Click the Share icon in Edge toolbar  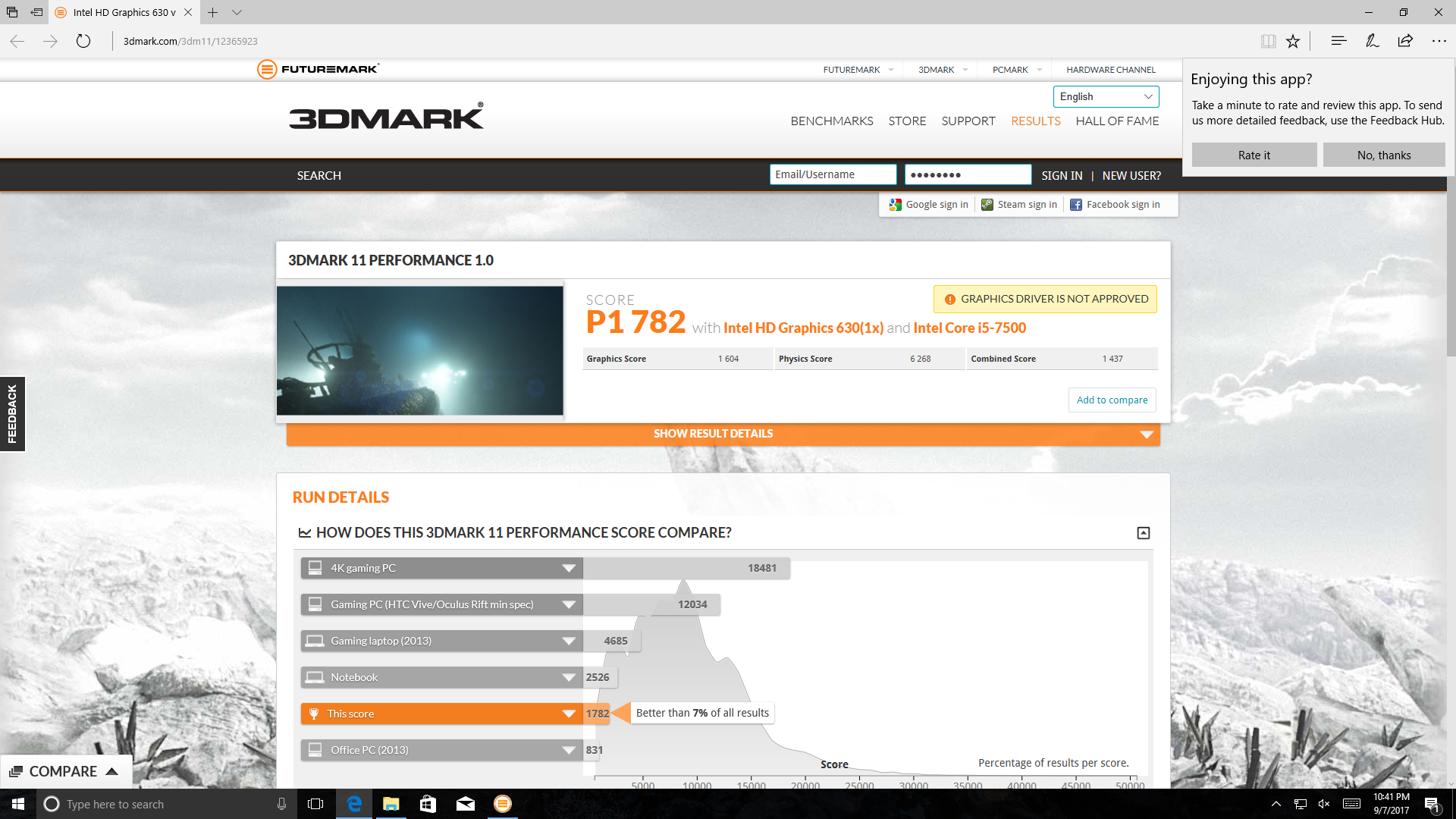(x=1405, y=41)
